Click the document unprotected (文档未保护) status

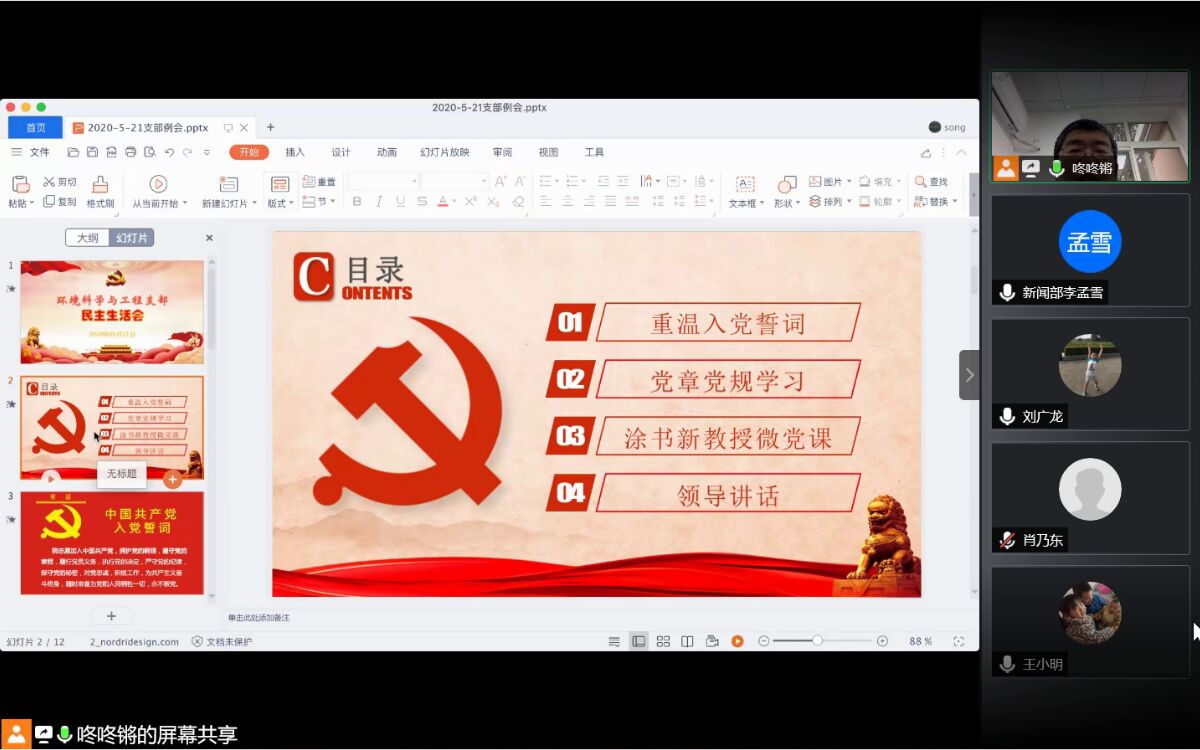click(x=222, y=642)
